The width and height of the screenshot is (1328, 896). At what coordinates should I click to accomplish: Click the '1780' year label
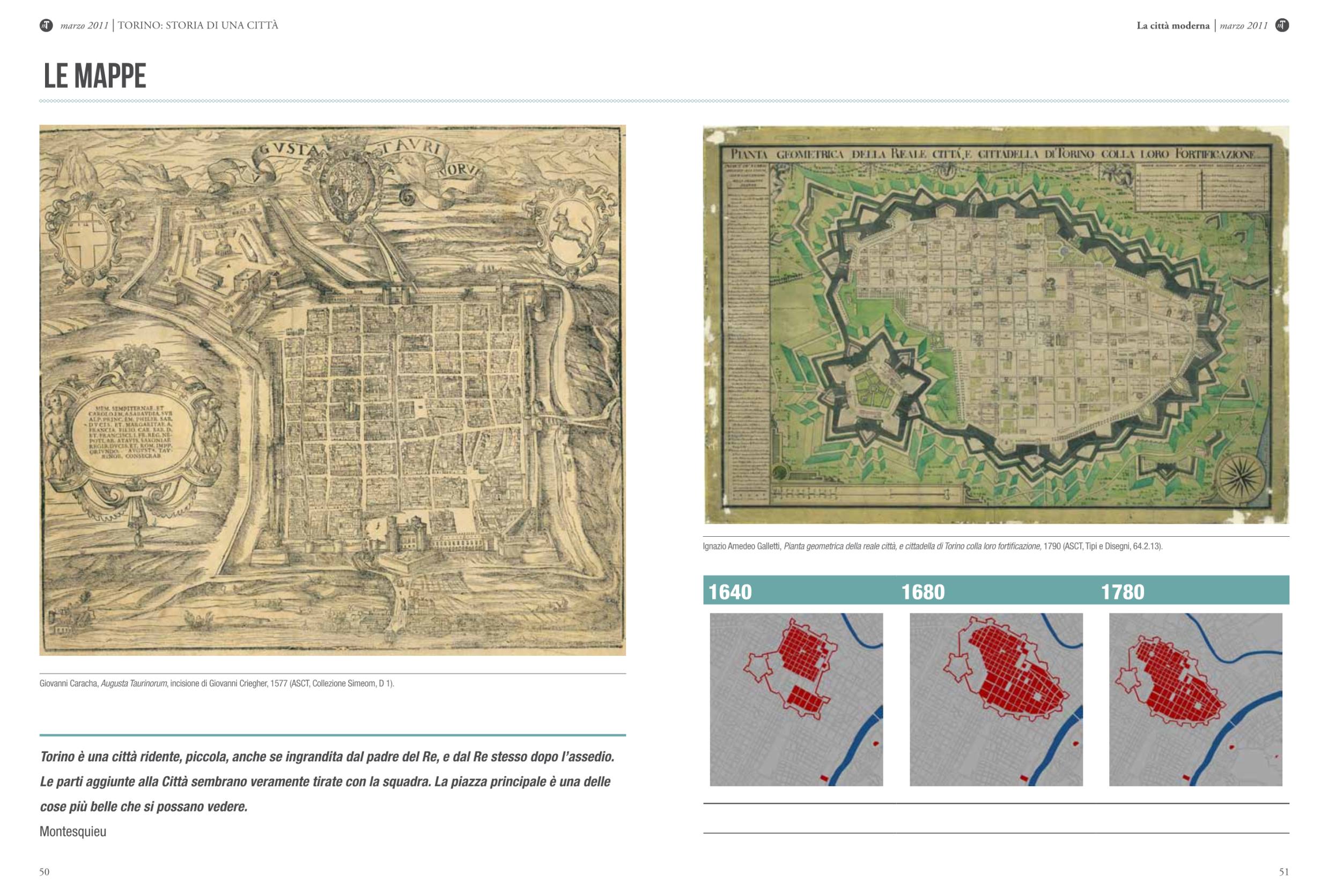pyautogui.click(x=1122, y=592)
